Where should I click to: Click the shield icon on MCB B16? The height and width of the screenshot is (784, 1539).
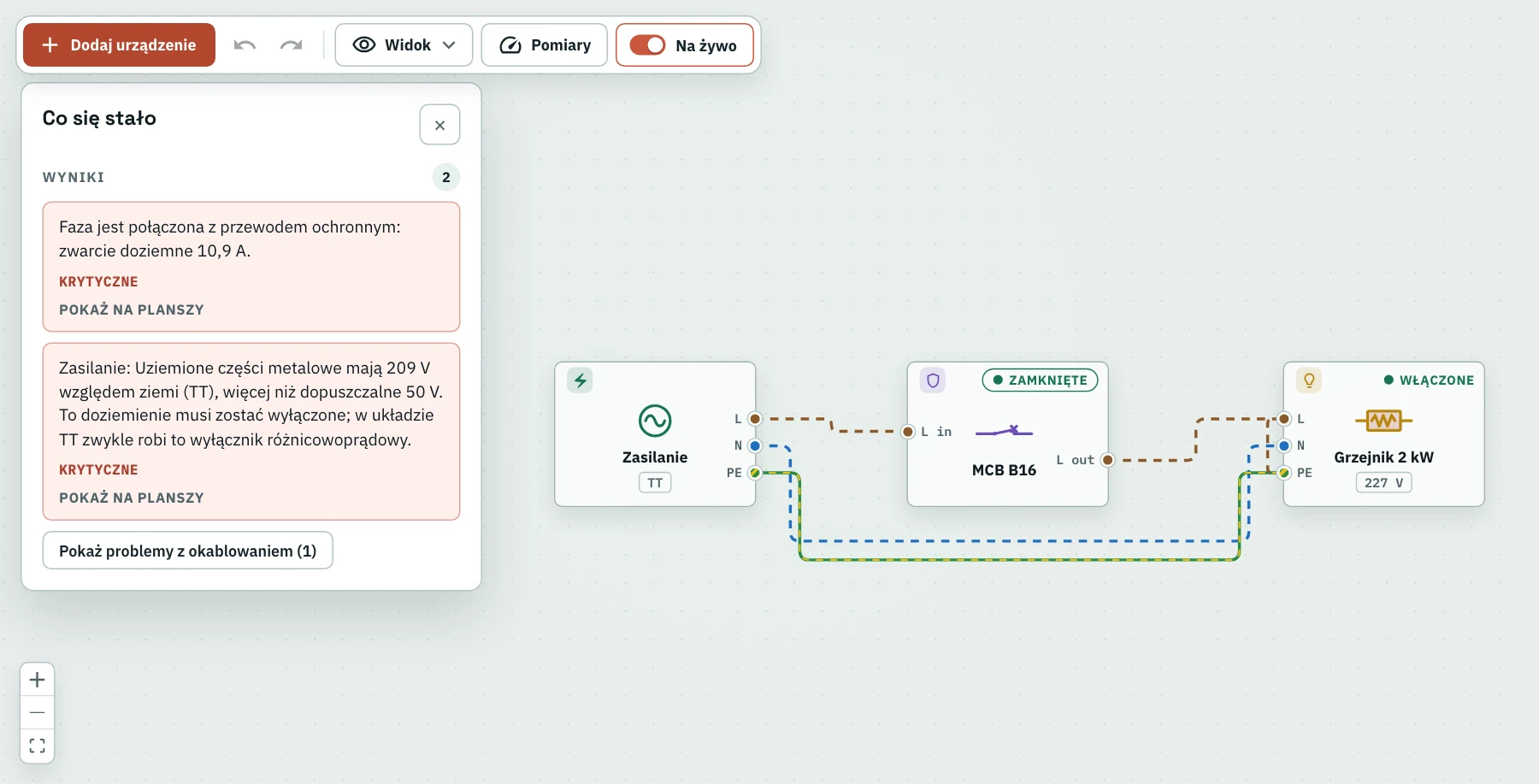[x=933, y=380]
